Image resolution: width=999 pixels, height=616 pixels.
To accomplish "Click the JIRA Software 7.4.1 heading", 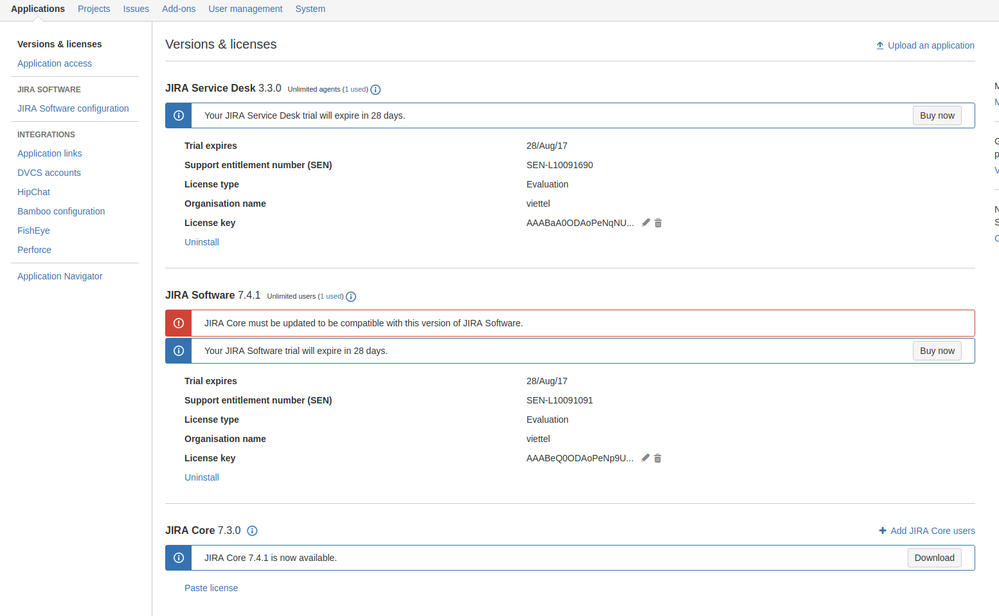I will pyautogui.click(x=213, y=296).
